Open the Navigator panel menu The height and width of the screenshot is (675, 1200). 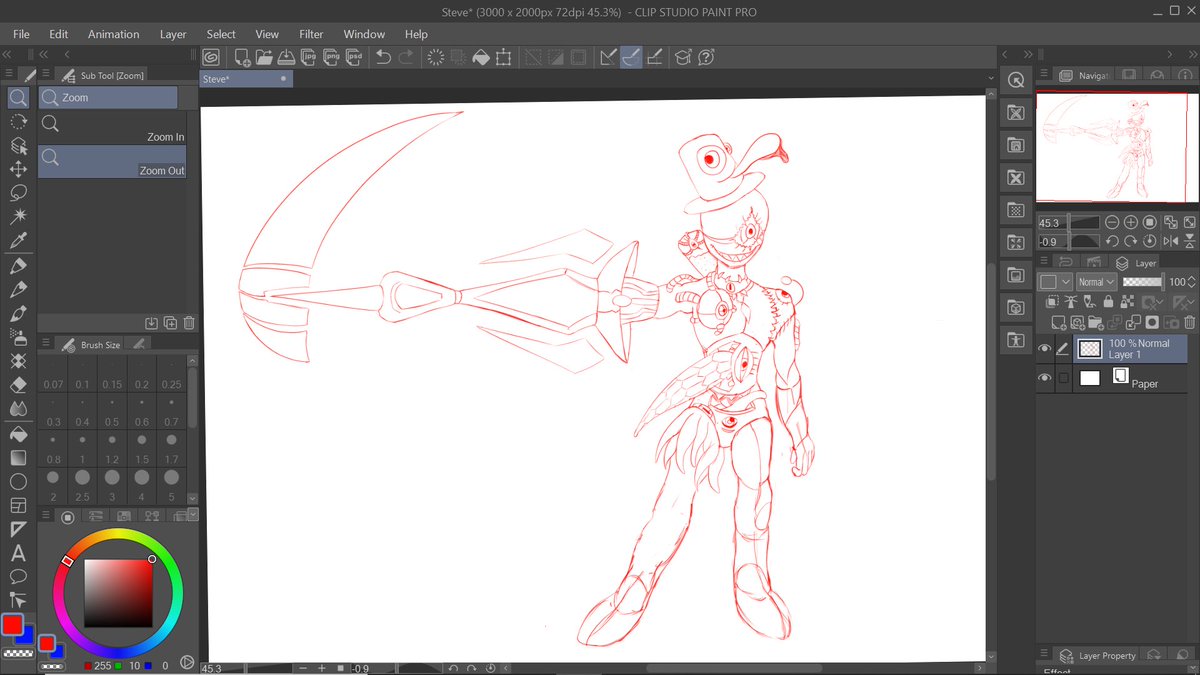point(1045,75)
